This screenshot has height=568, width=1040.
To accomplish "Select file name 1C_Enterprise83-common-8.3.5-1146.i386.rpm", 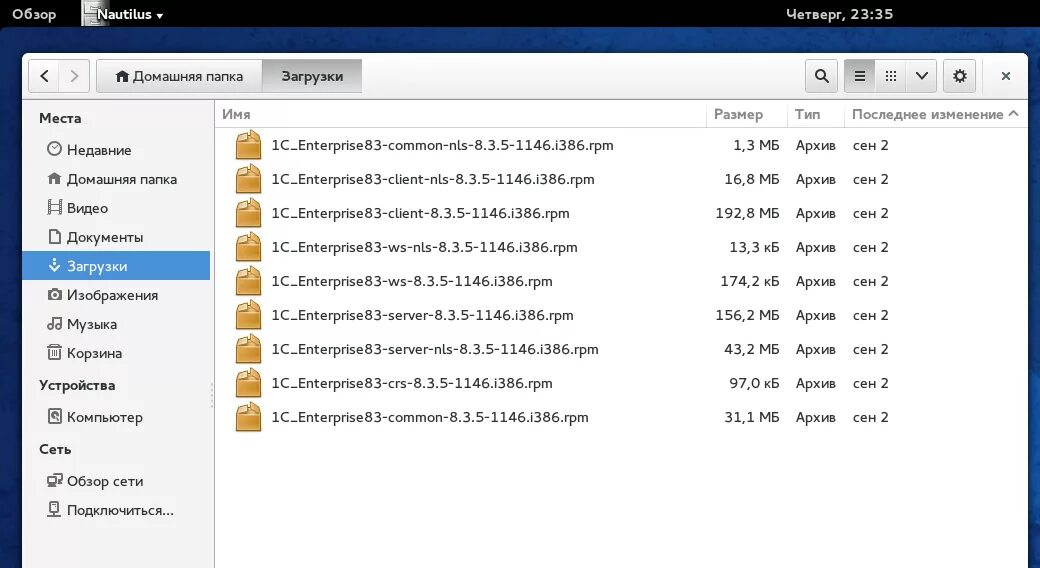I will click(430, 417).
